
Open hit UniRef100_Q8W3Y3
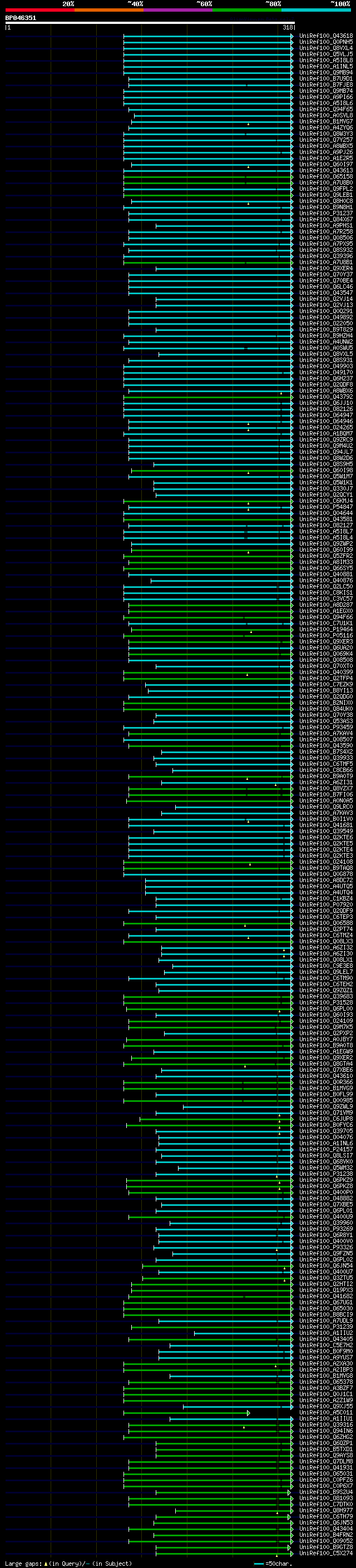325,134
